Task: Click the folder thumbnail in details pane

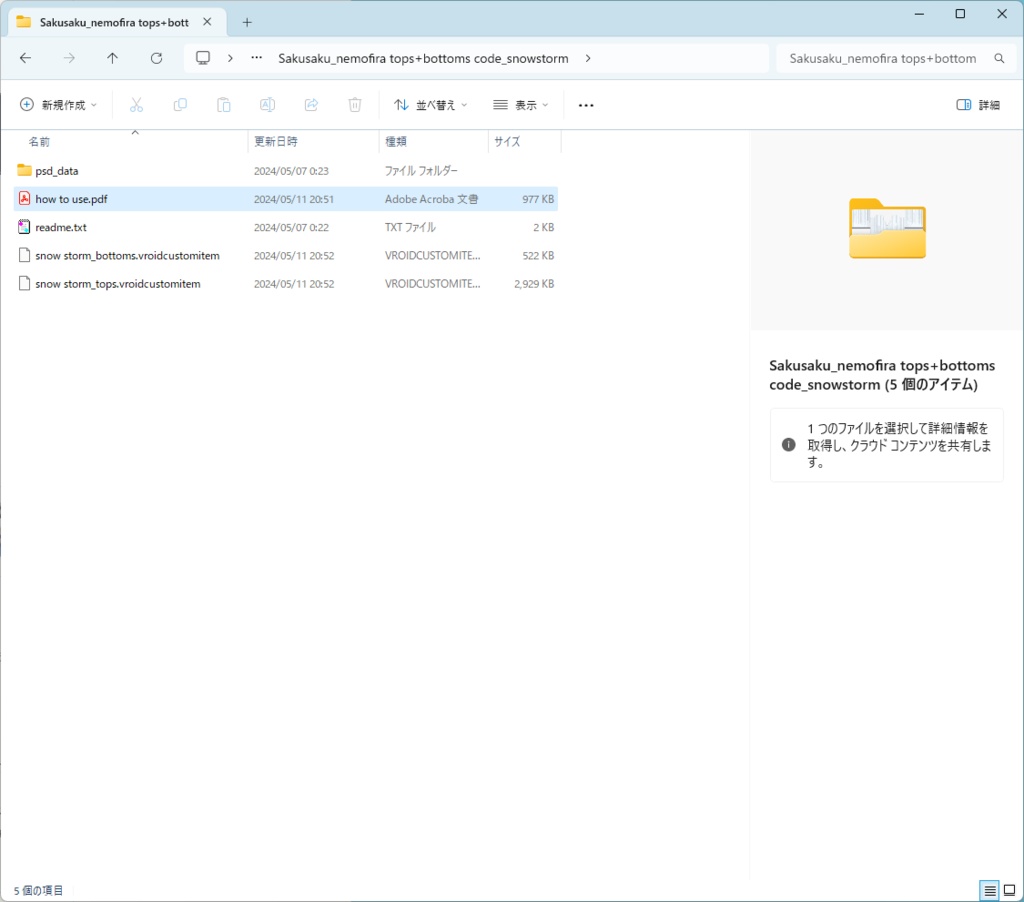Action: 887,229
